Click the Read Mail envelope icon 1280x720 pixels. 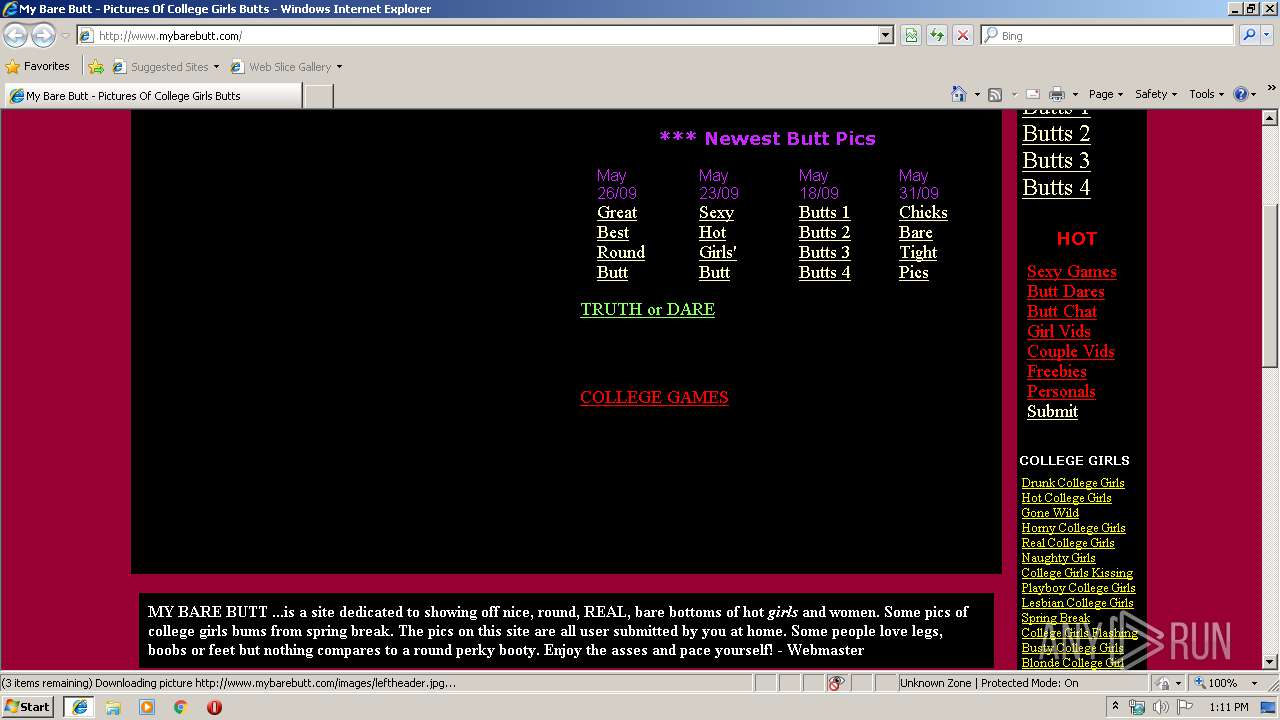pyautogui.click(x=1033, y=94)
